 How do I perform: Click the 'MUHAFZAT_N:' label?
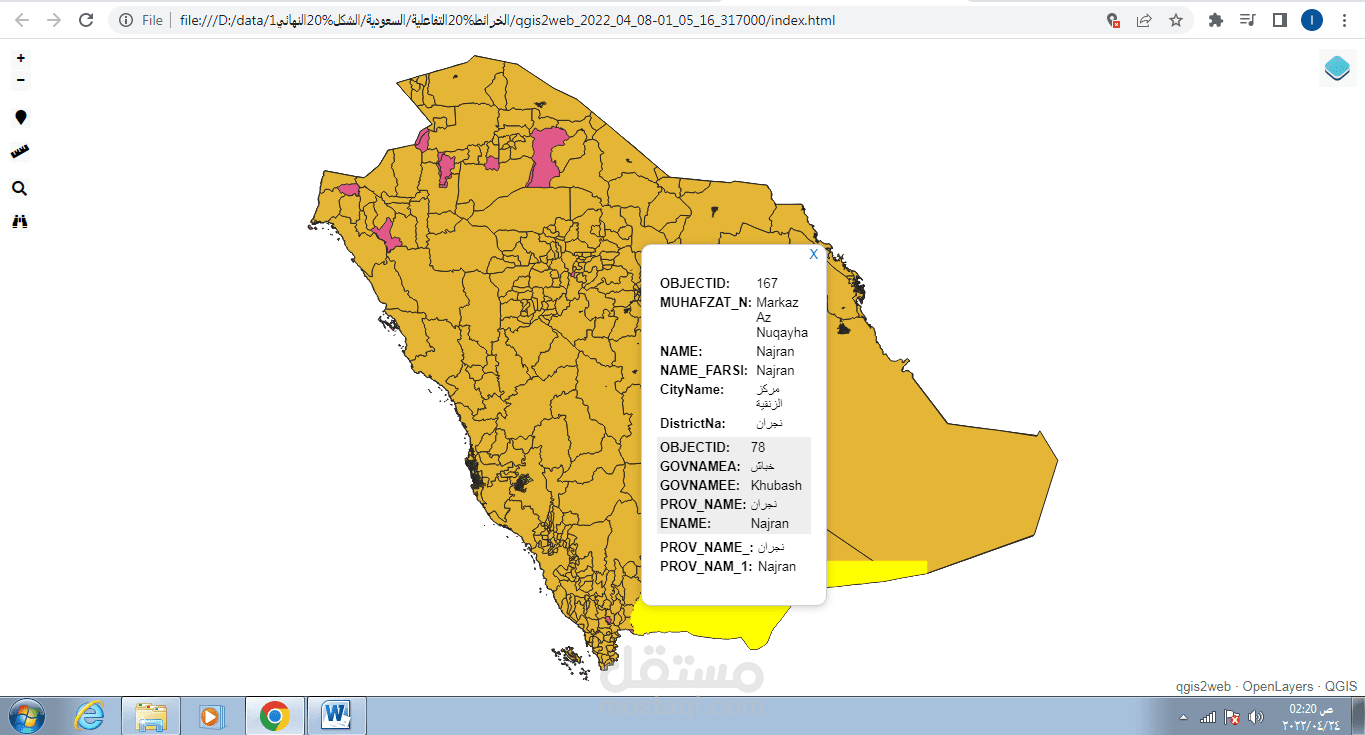point(706,302)
